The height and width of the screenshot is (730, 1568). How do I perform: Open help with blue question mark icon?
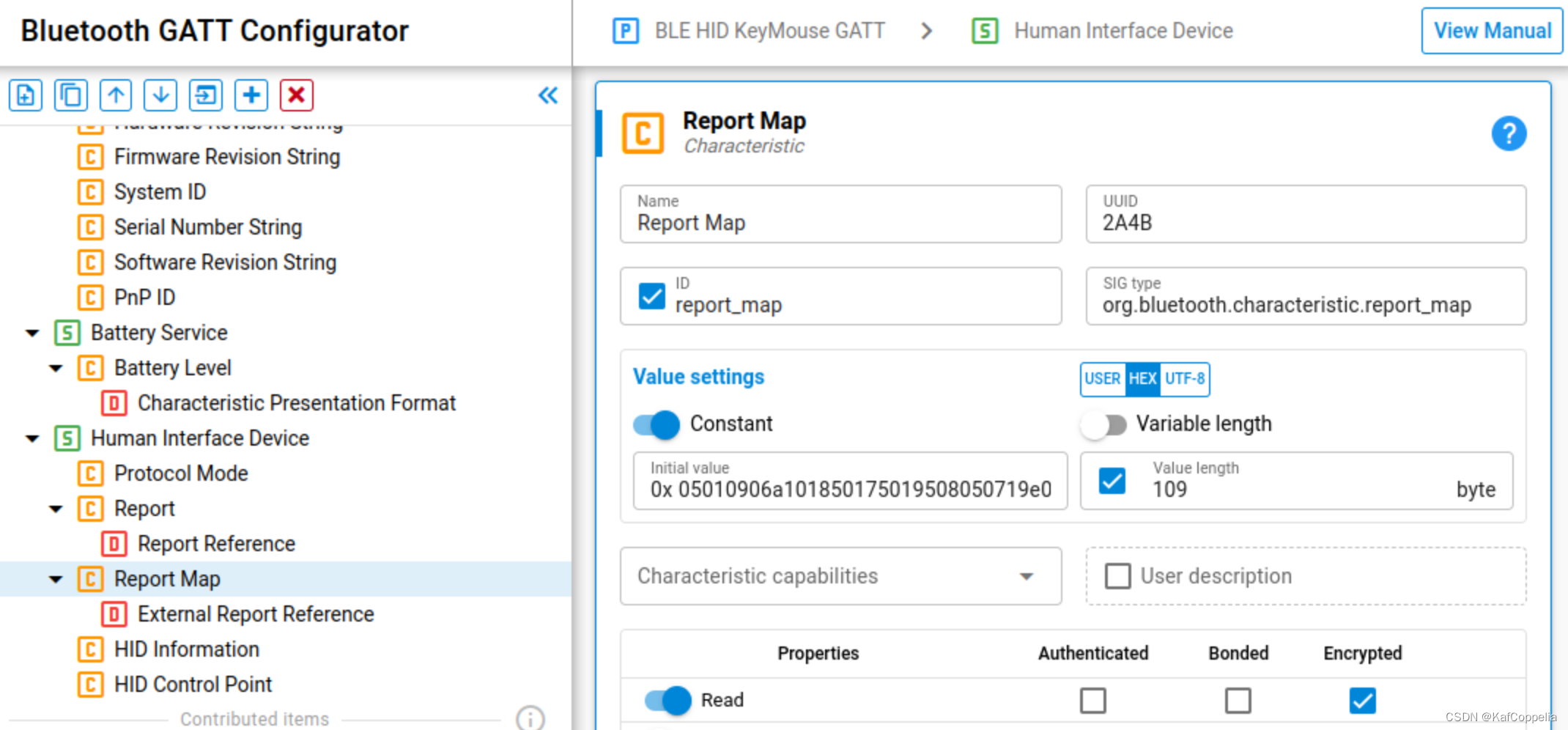tap(1509, 133)
